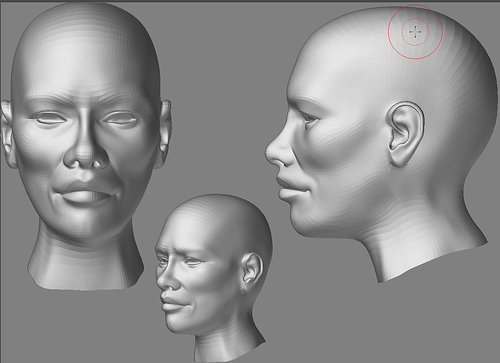Screen dimensions: 500x363
Task: Click the front-facing head's left eye
Action: click(x=51, y=118)
